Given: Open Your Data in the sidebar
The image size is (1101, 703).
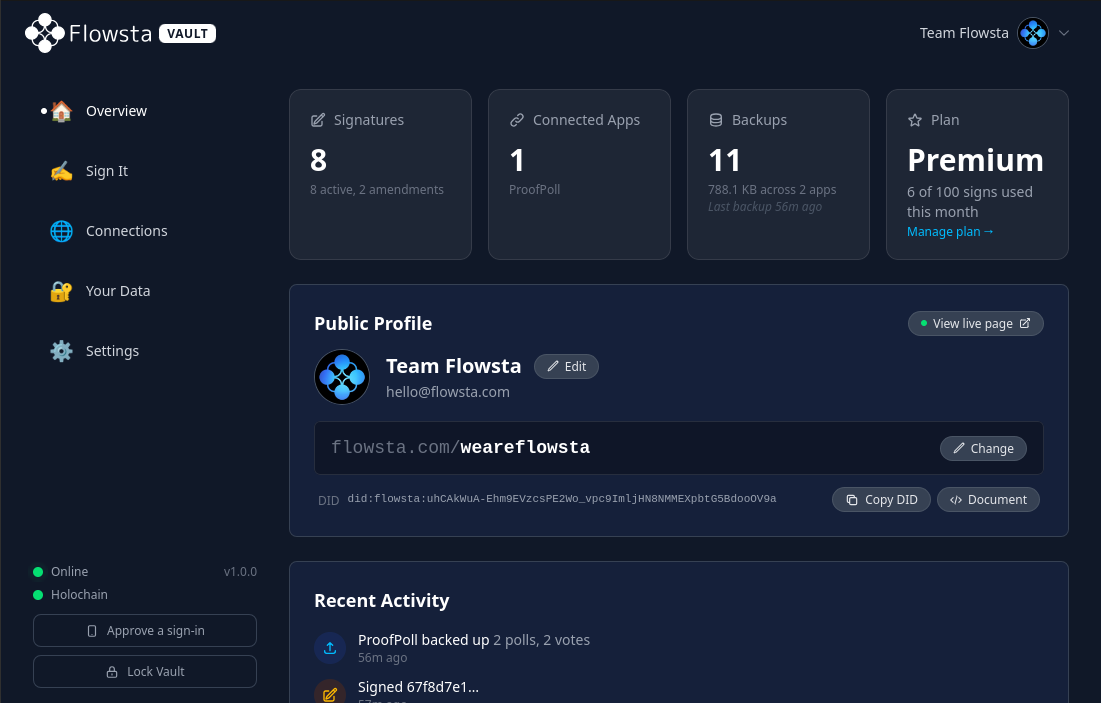Looking at the screenshot, I should click(x=118, y=291).
